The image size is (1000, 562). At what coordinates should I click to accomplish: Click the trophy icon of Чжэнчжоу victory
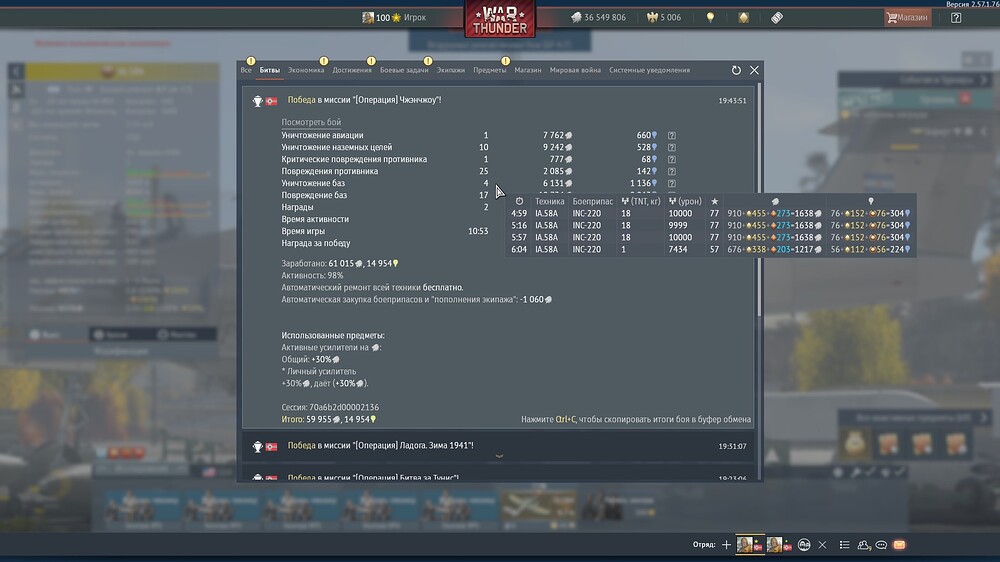(258, 101)
